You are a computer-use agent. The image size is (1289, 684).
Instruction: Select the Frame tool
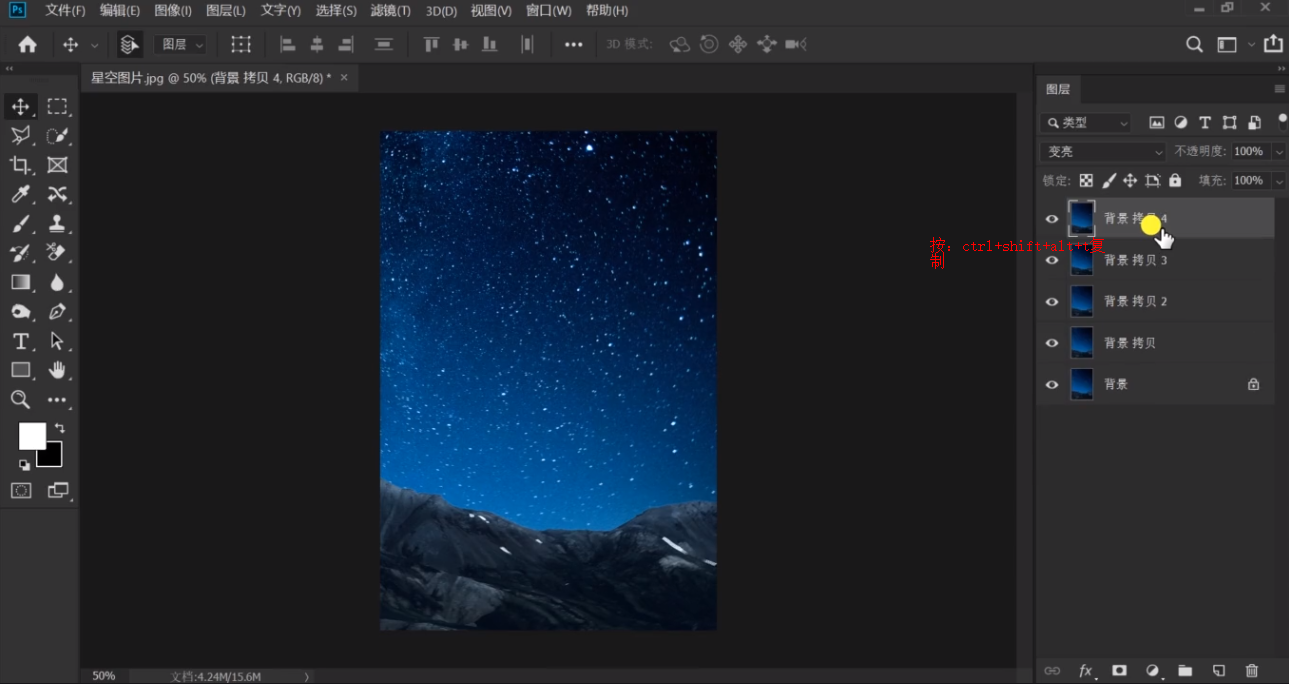coord(57,165)
